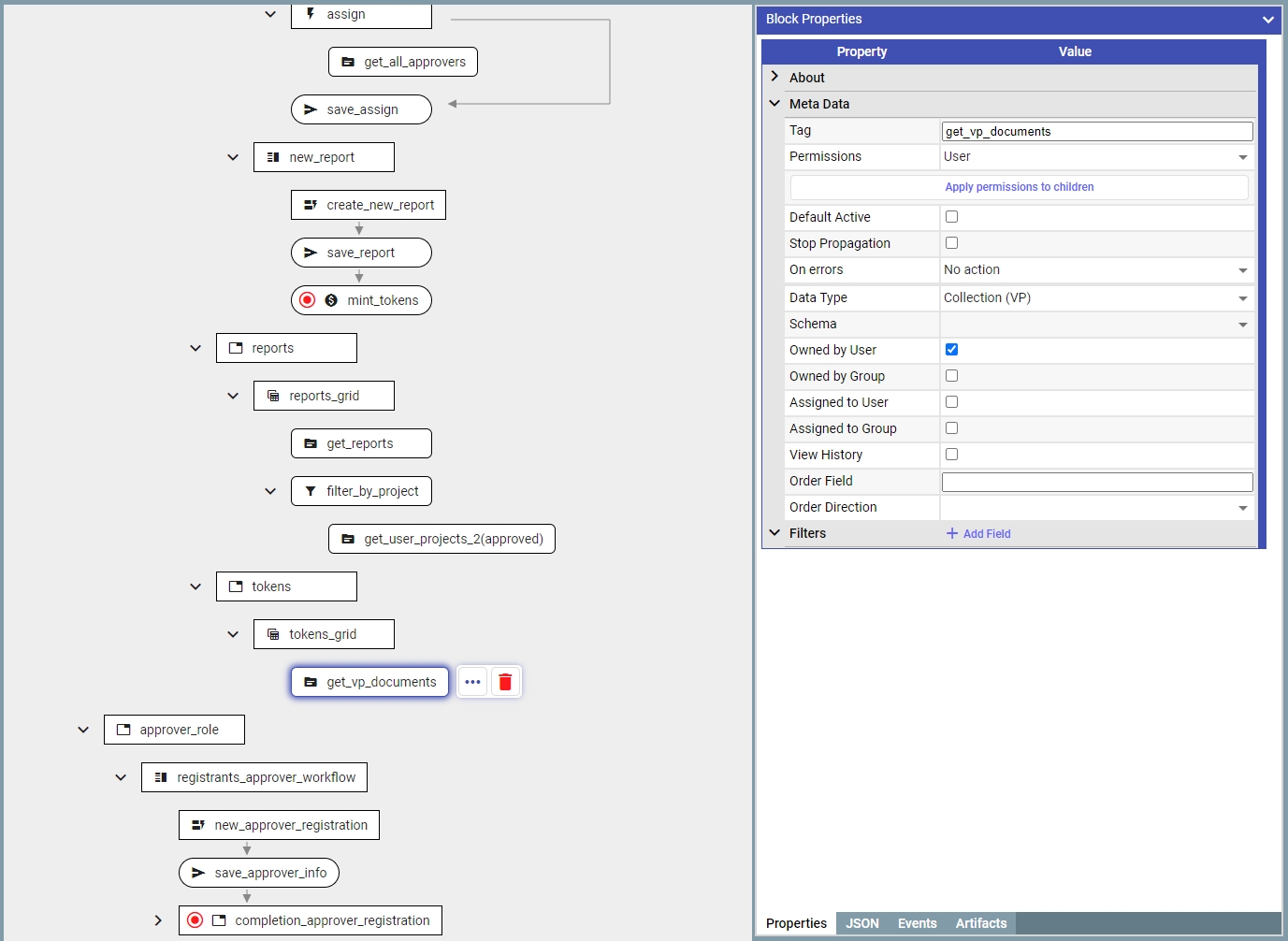Click the red stop marker on completion_approver_registration

point(195,920)
